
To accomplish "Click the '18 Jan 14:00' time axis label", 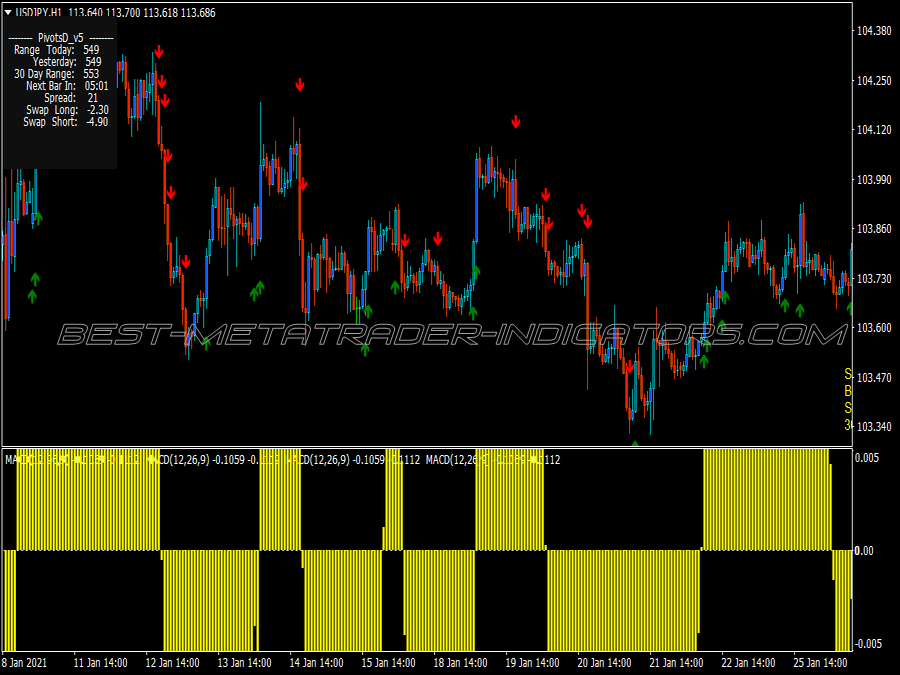I will [460, 663].
